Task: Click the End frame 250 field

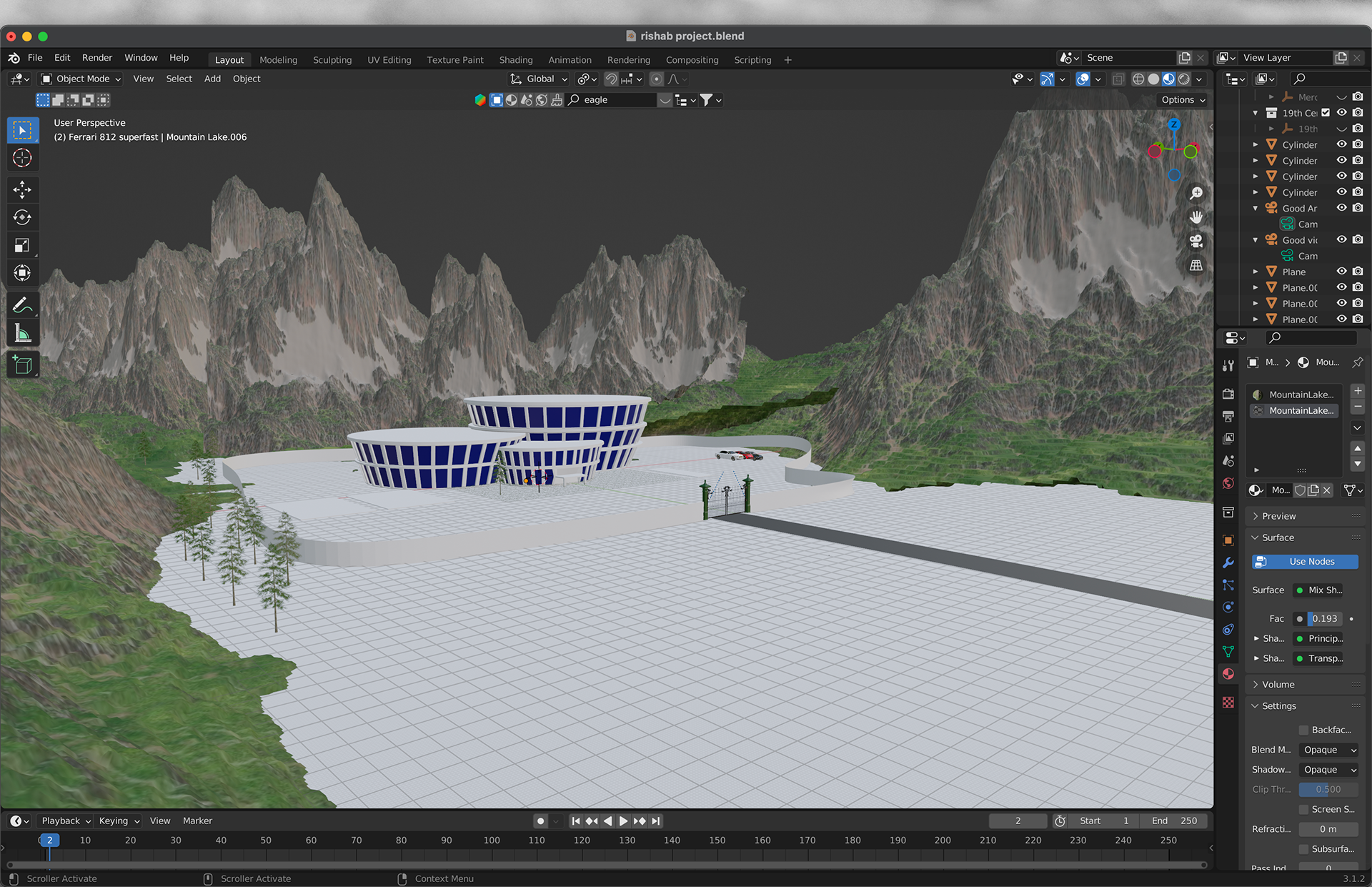Action: point(1174,821)
